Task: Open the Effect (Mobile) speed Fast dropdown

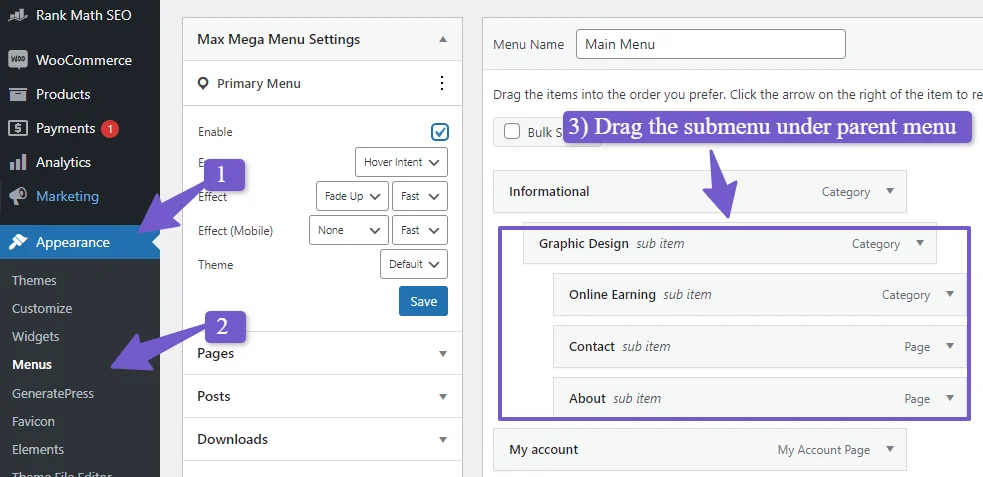Action: 420,230
